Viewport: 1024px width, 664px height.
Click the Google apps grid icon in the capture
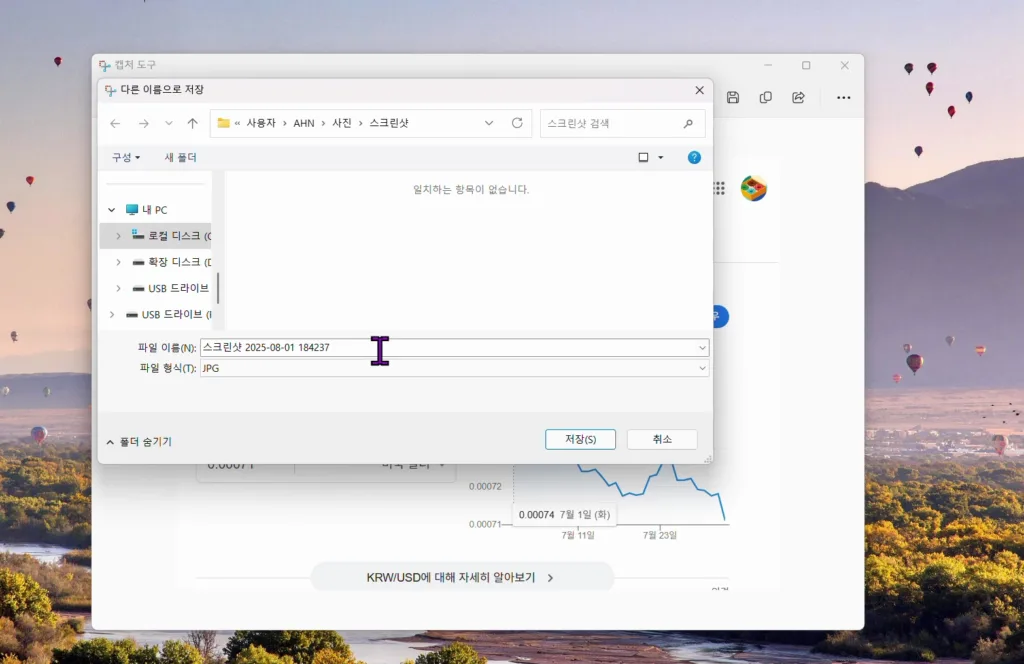(720, 189)
